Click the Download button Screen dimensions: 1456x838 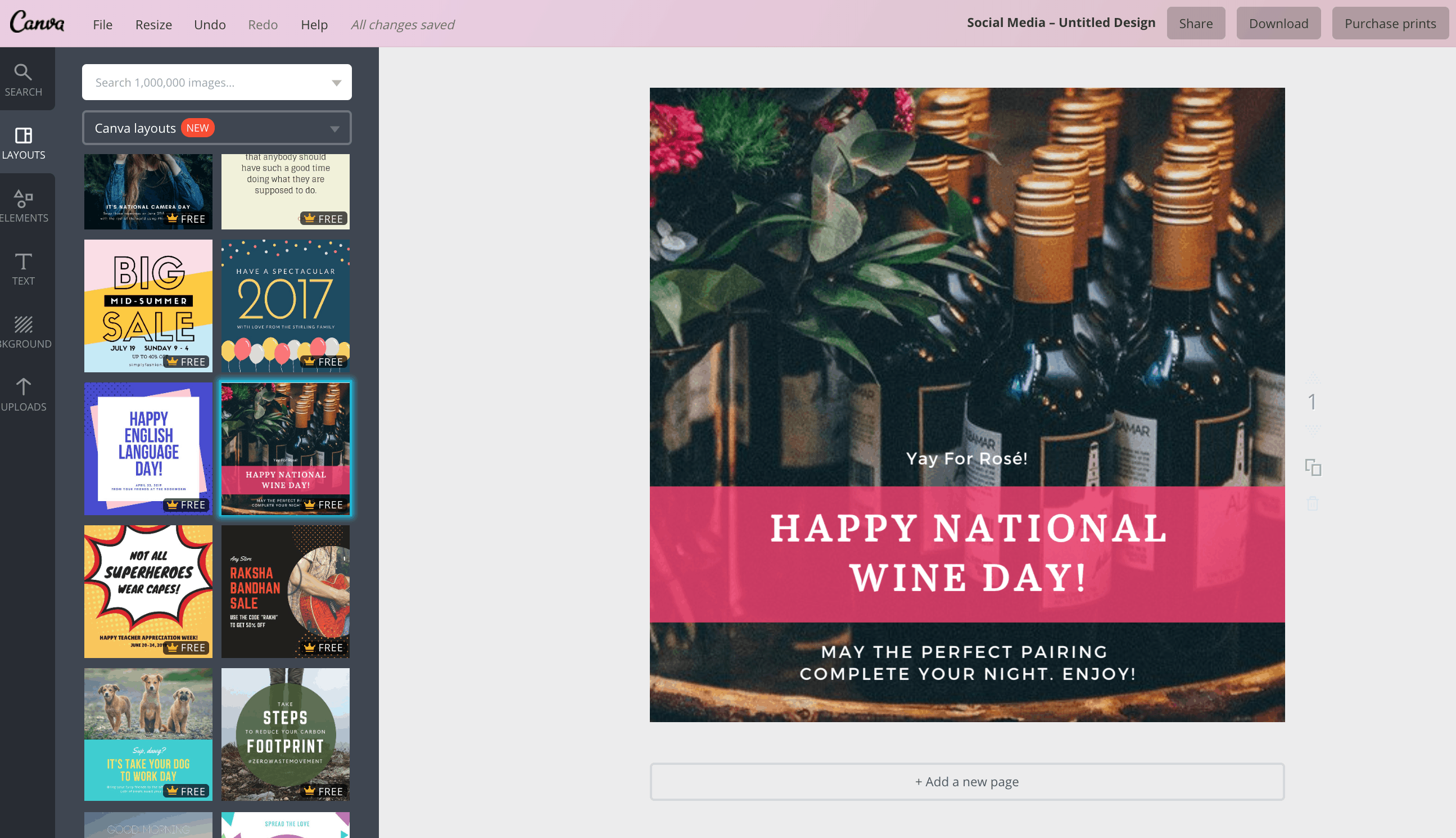click(x=1278, y=23)
